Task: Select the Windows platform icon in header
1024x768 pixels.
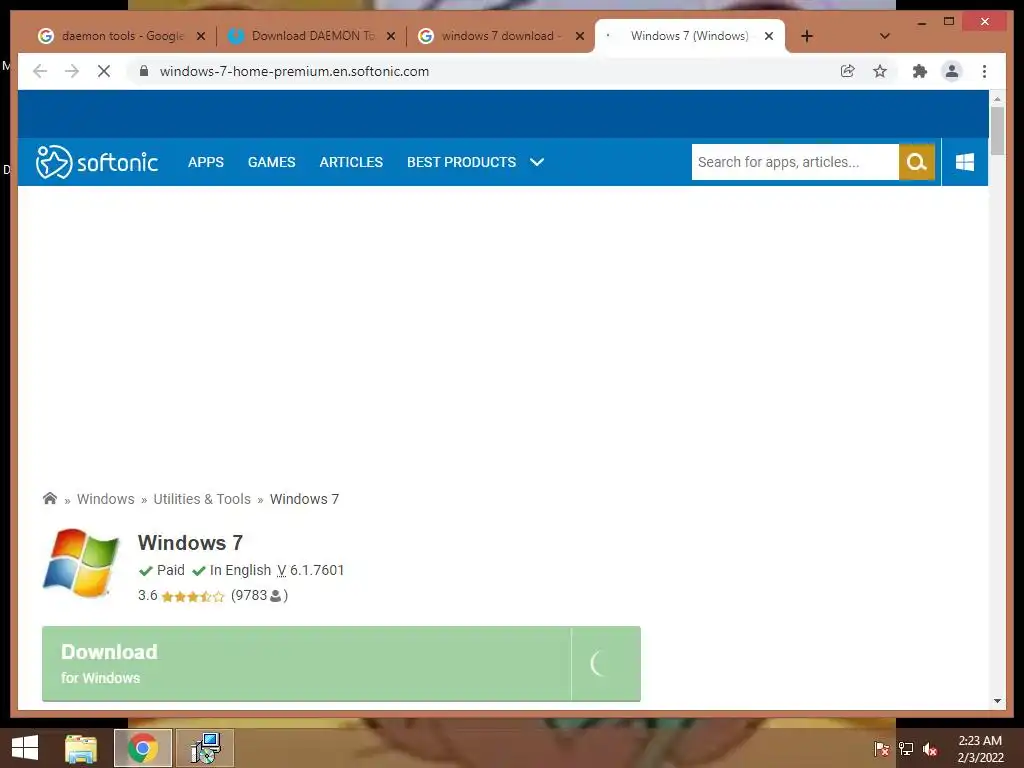Action: 965,162
